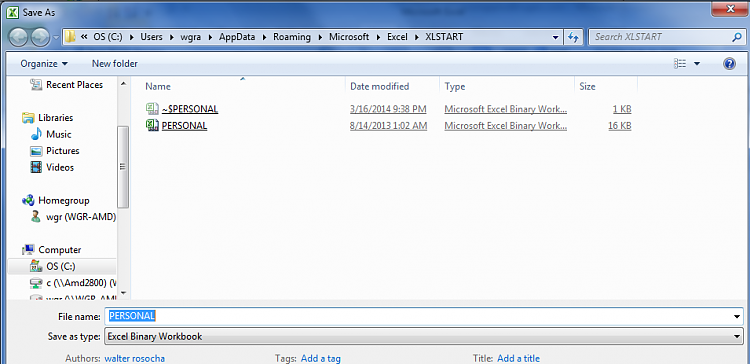Click the PERSONAL Excel file icon
This screenshot has width=750, height=364.
click(153, 126)
